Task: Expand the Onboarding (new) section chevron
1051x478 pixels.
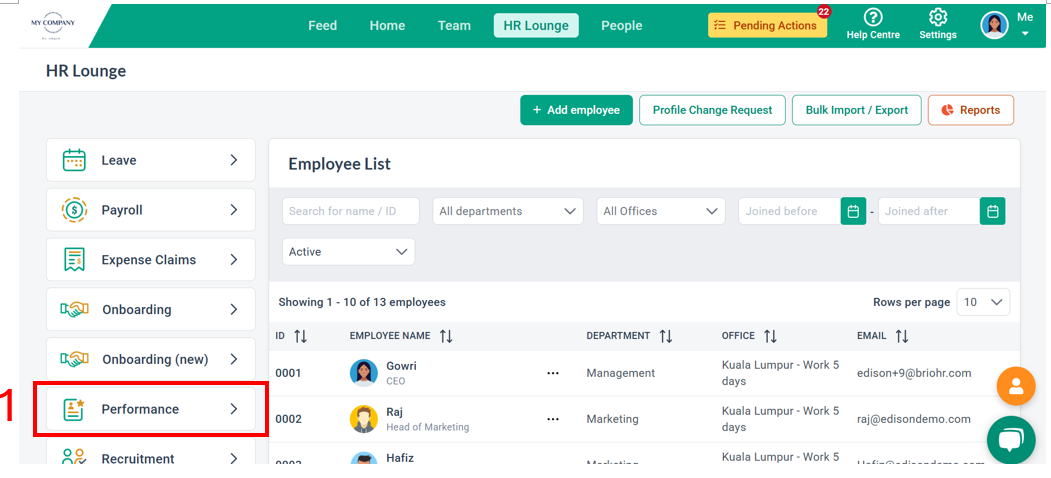Action: click(234, 359)
